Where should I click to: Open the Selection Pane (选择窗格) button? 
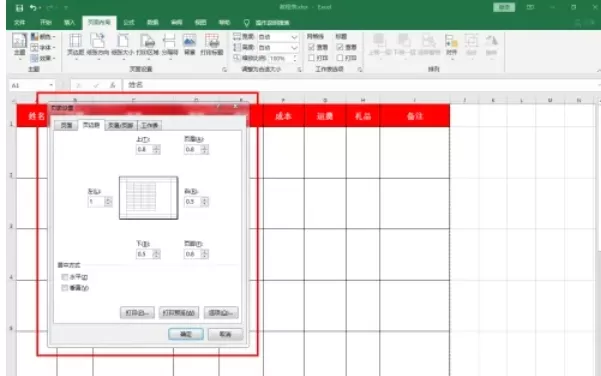click(429, 45)
